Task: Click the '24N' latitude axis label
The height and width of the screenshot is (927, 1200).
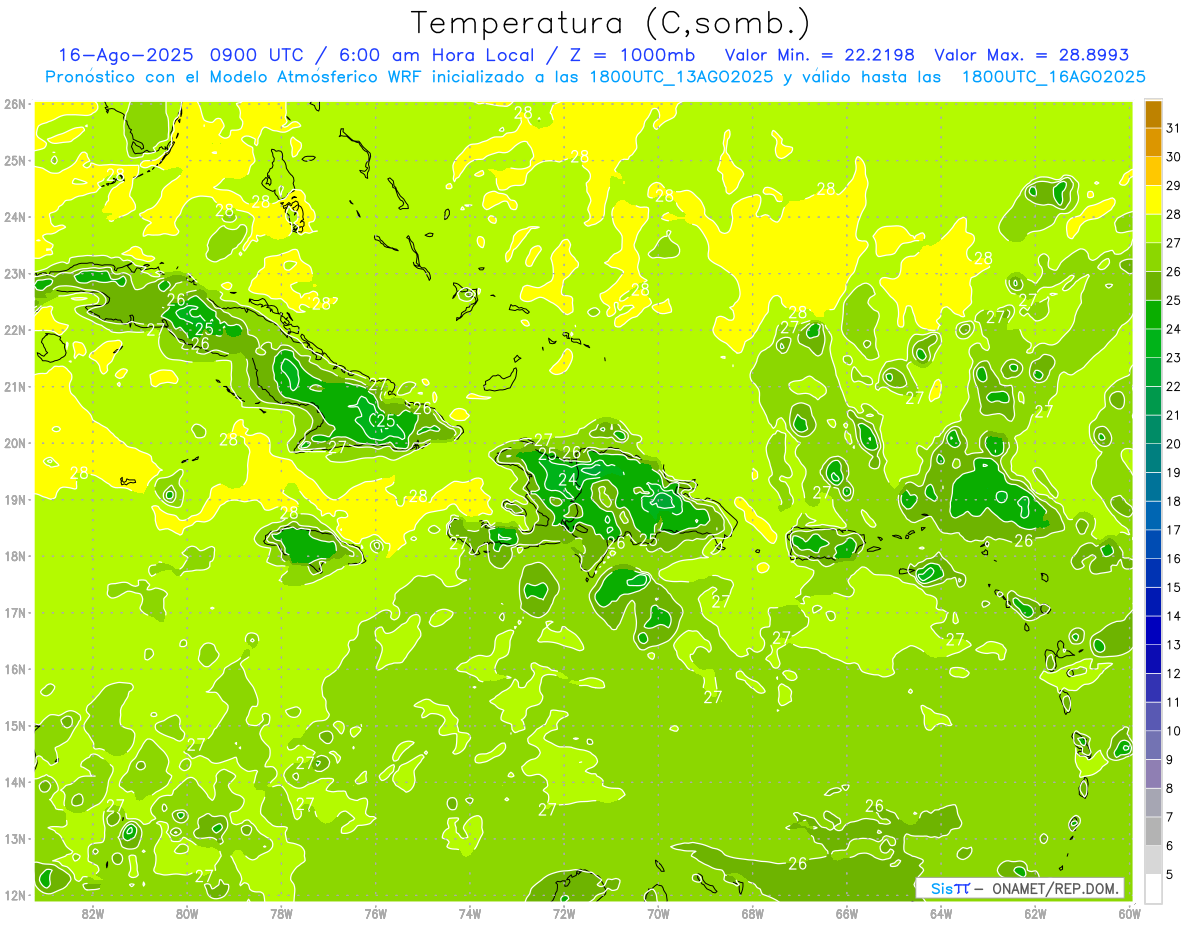Action: (15, 217)
